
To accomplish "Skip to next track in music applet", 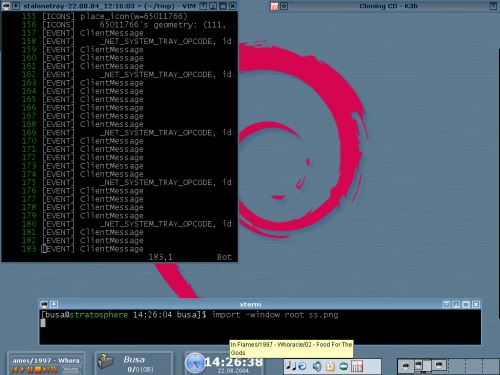I will (45, 370).
